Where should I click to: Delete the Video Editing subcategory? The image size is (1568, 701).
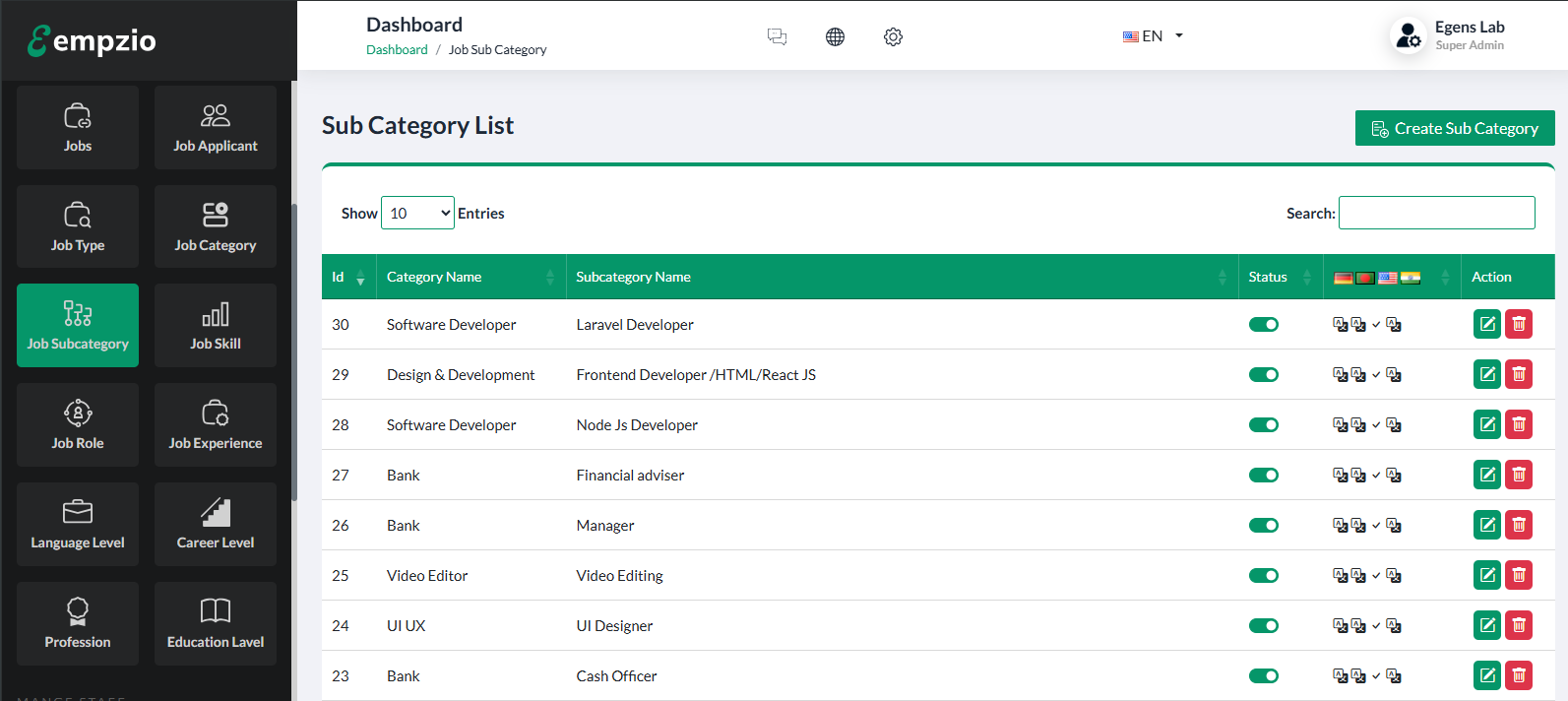[x=1519, y=575]
